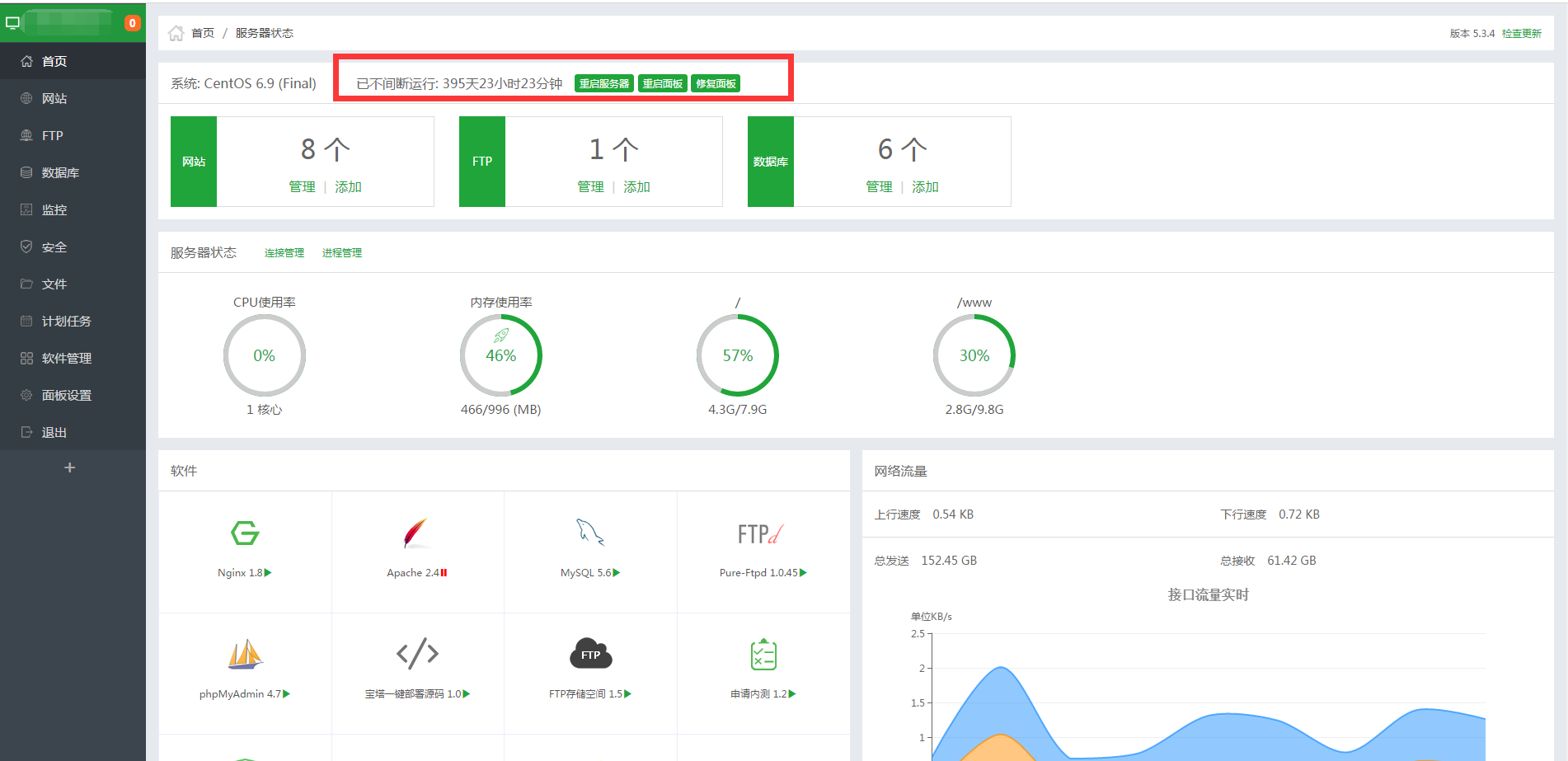Click the green 网站 tile
The width and height of the screenshot is (1568, 761).
click(x=194, y=162)
